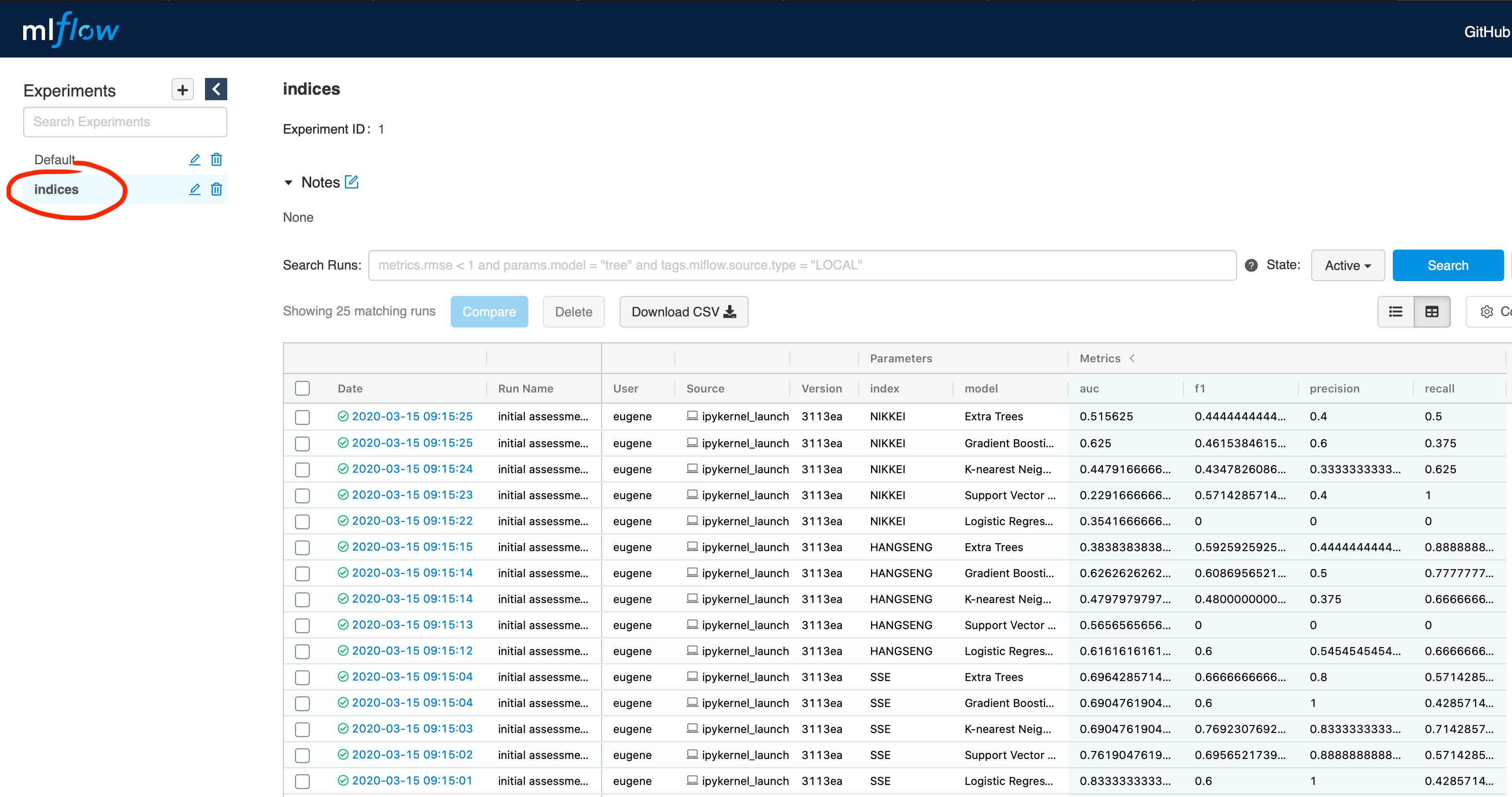Check the NIKKEI Extra Trees run checkbox

tap(302, 417)
